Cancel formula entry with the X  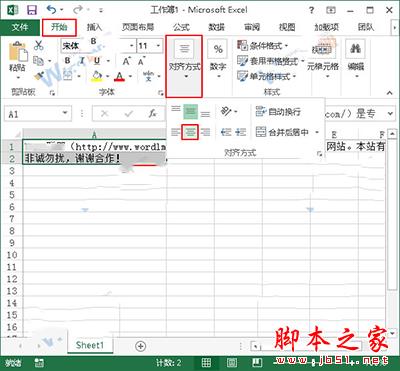(x=104, y=114)
